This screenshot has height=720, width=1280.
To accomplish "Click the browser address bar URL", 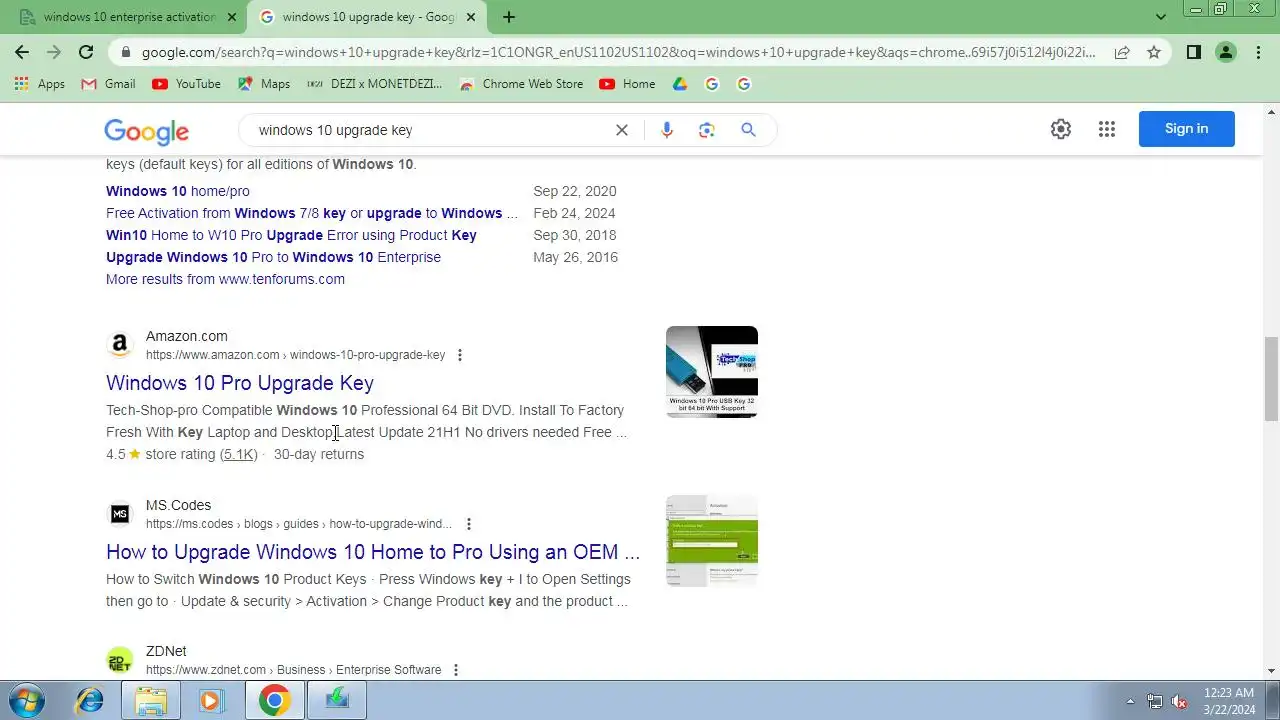I will [x=618, y=52].
